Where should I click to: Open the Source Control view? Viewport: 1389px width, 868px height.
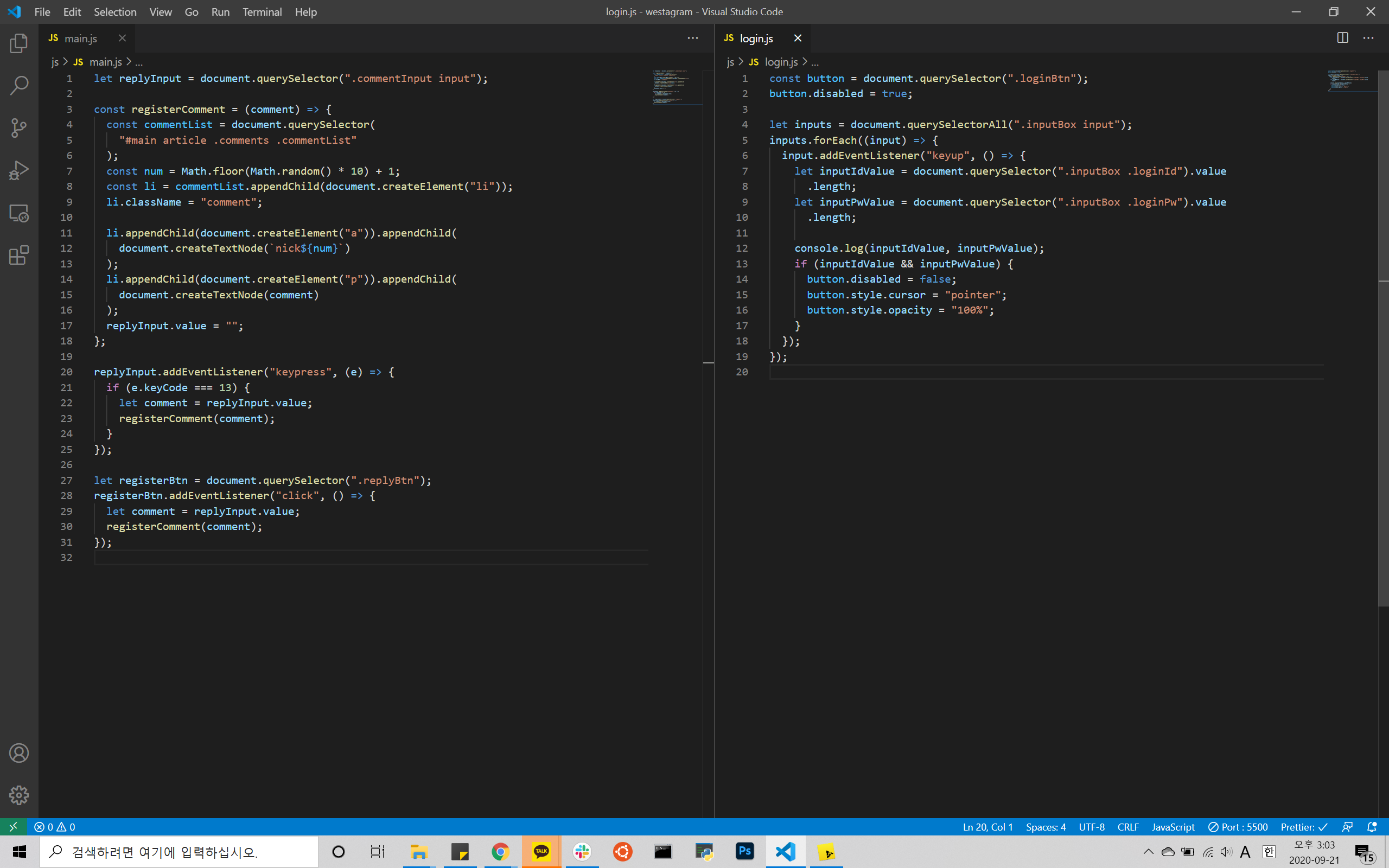[x=19, y=128]
